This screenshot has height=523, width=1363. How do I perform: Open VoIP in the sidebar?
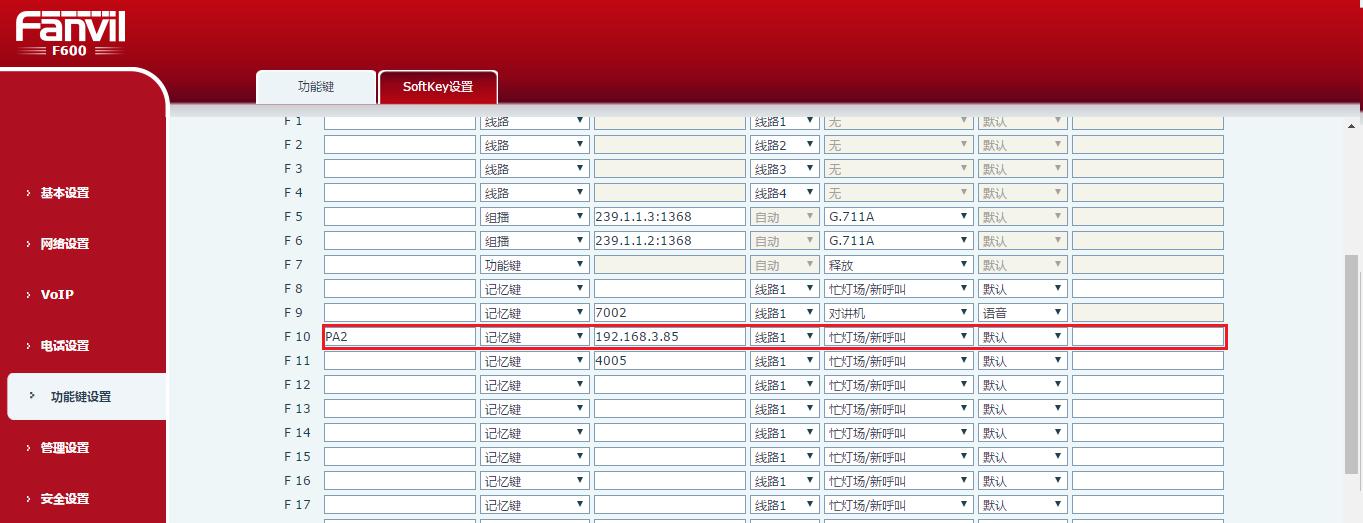(x=57, y=295)
